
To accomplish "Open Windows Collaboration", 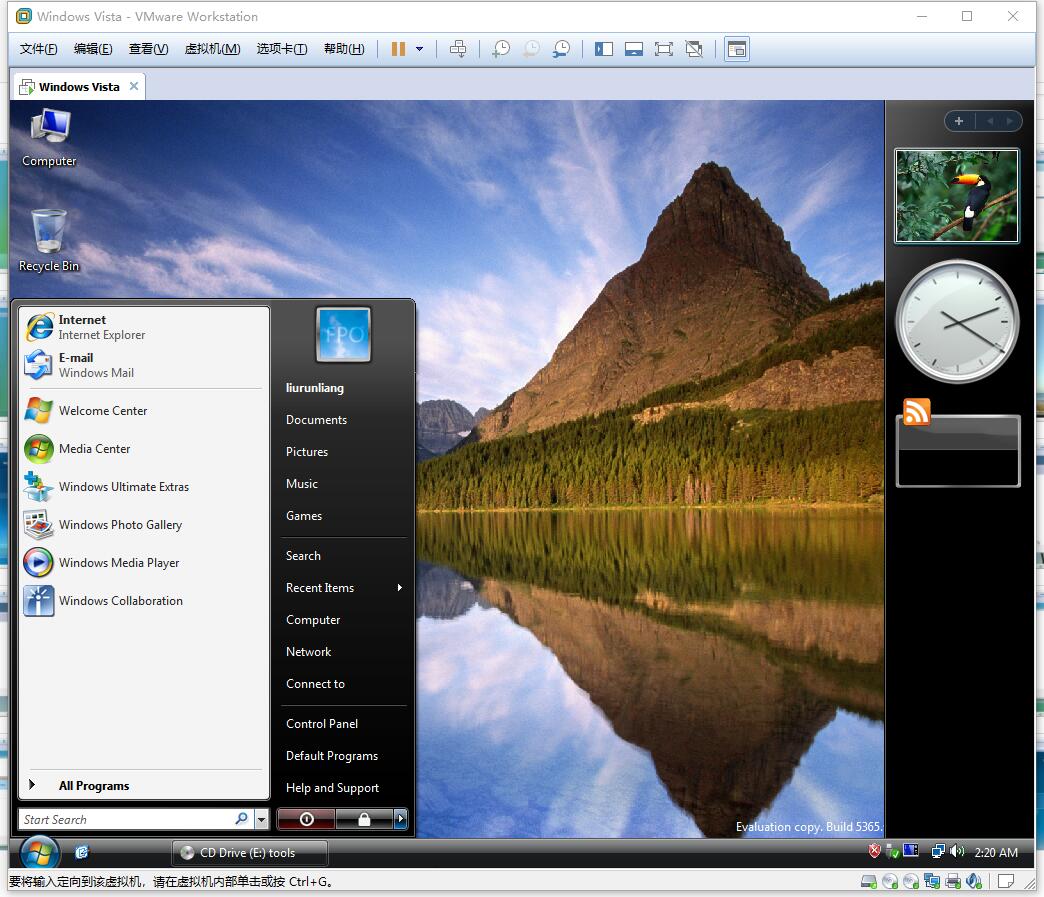I will 145,601.
